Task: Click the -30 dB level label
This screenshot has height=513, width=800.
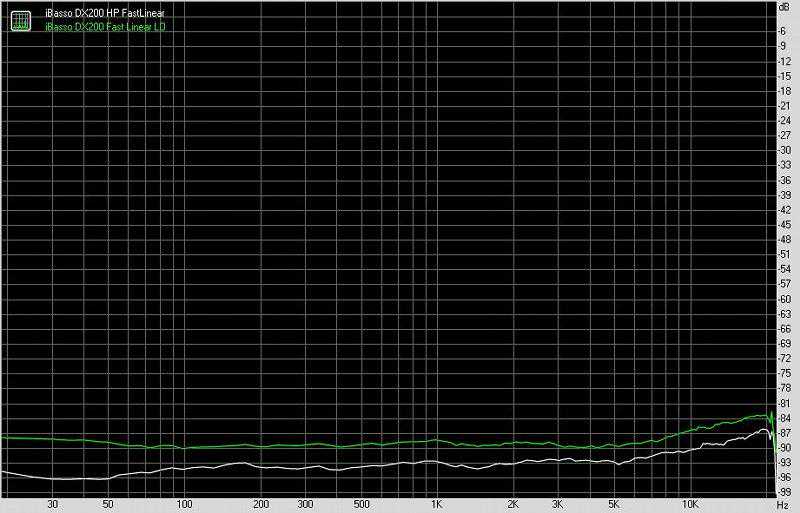Action: (785, 150)
